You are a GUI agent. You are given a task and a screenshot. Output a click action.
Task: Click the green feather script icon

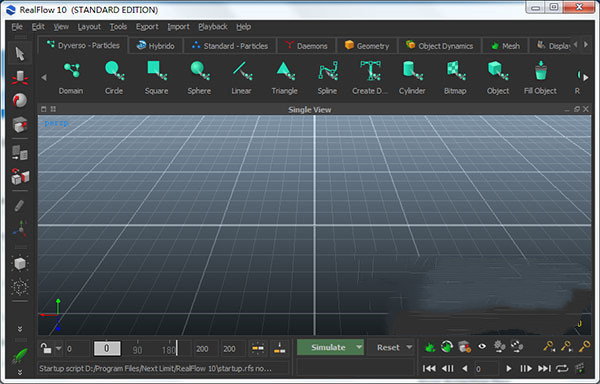pyautogui.click(x=20, y=356)
